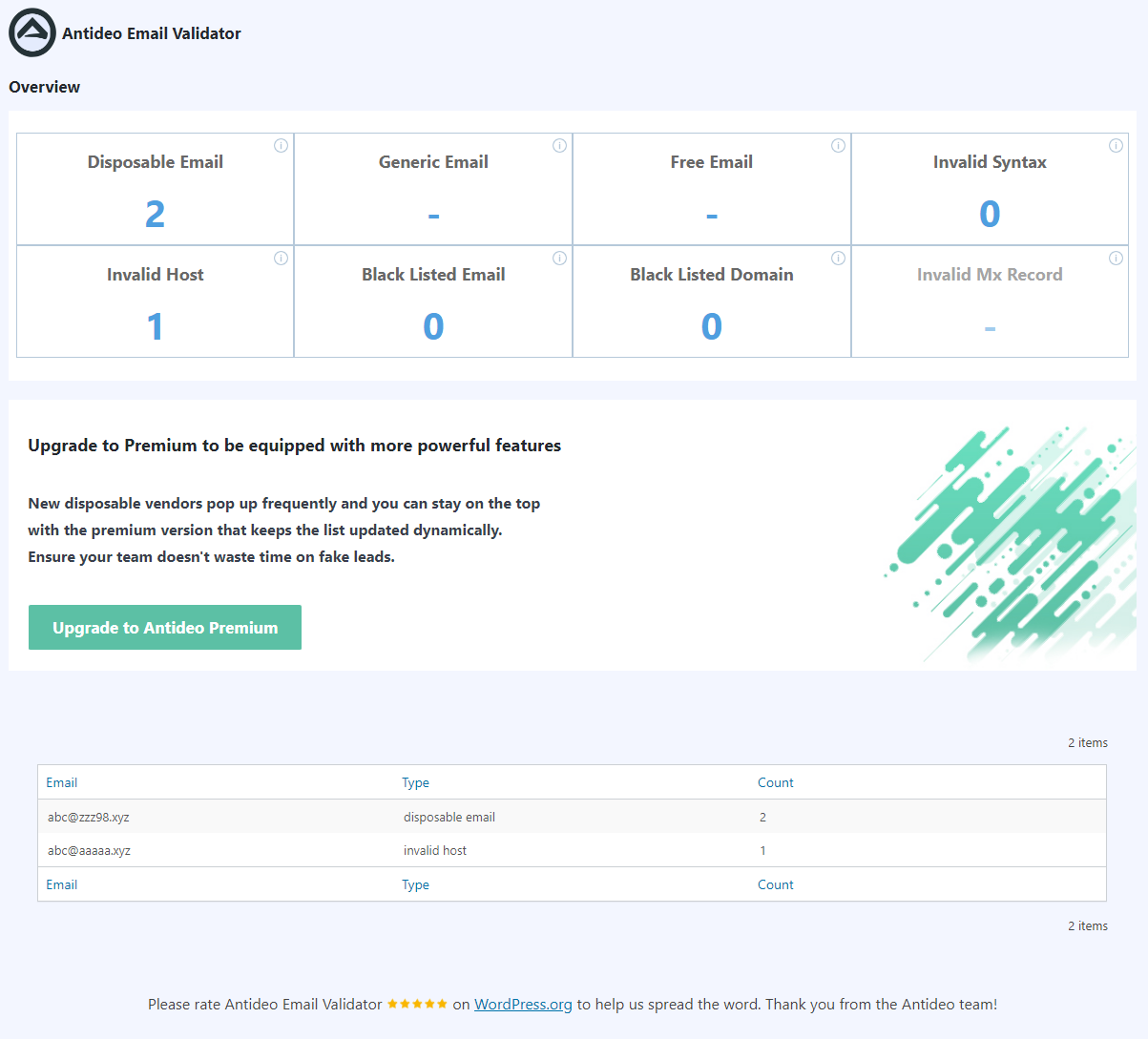
Task: Click the Antideo Email Validator title
Action: pos(152,33)
